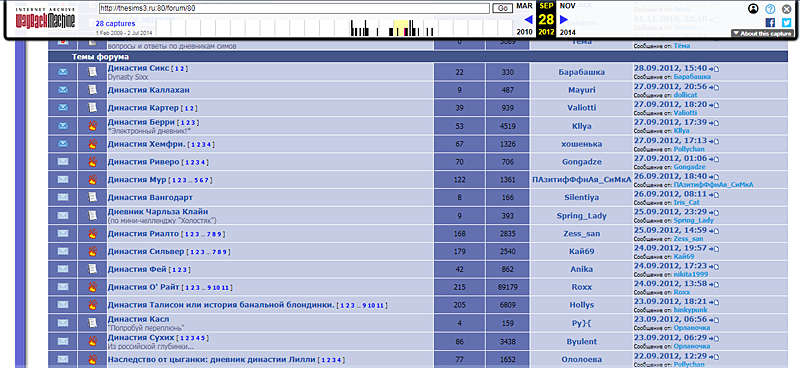Close the Wayback toolbar
800x368 pixels.
(x=787, y=8)
